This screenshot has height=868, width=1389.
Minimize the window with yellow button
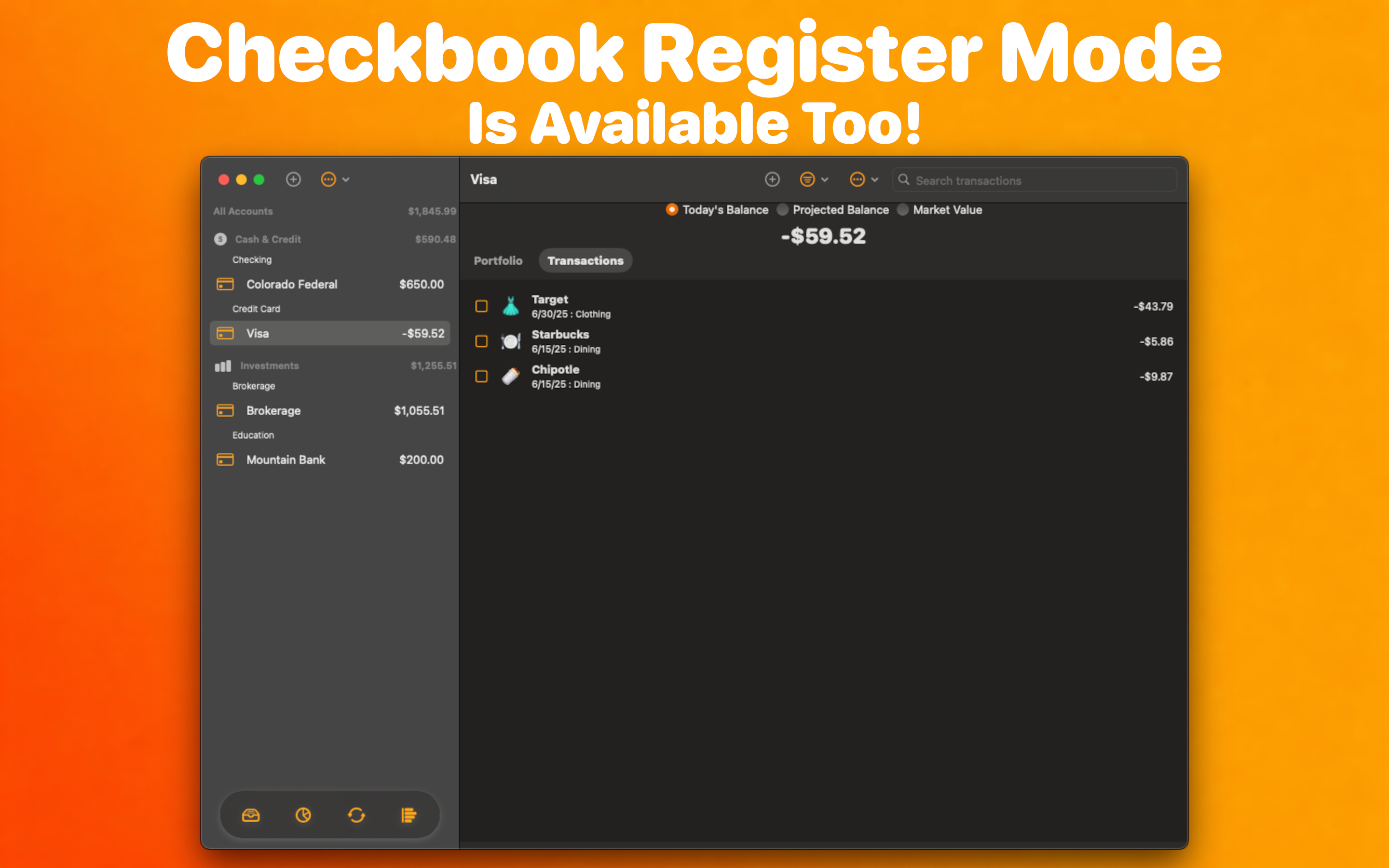click(242, 180)
